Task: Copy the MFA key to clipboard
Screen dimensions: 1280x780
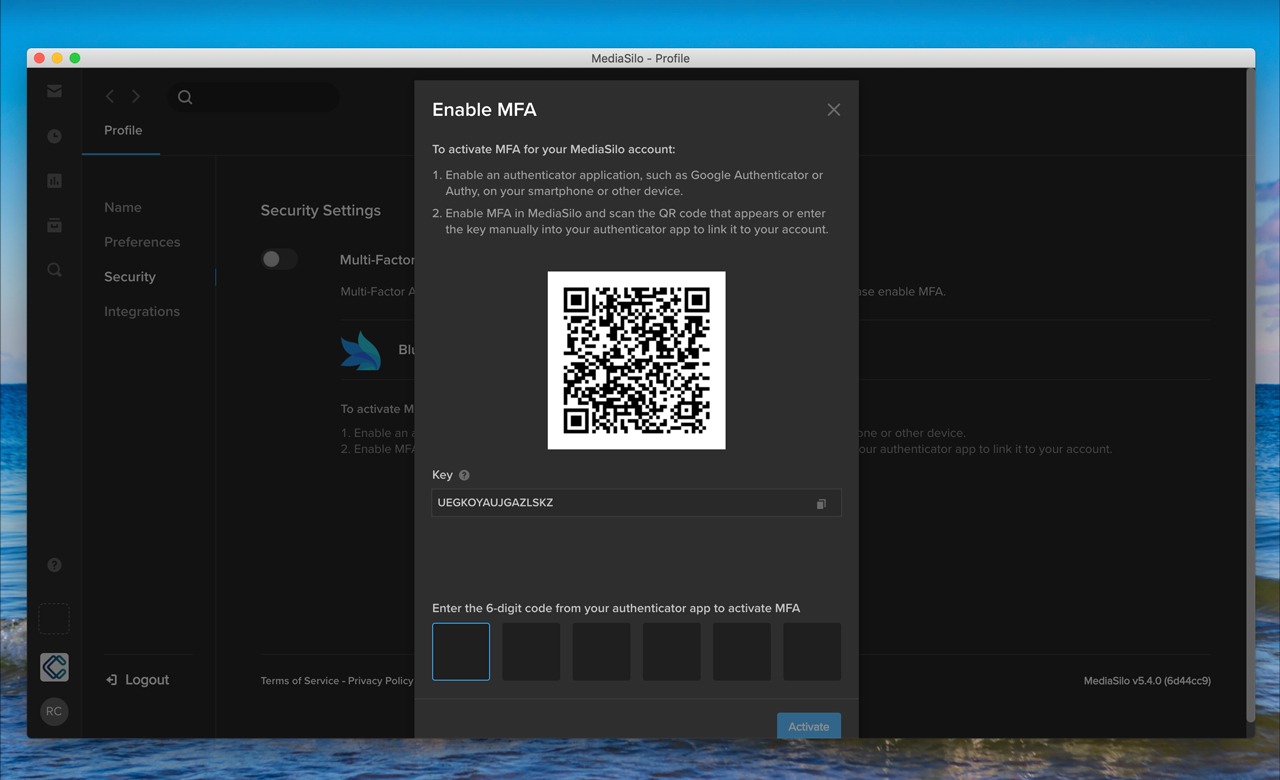Action: click(x=821, y=504)
